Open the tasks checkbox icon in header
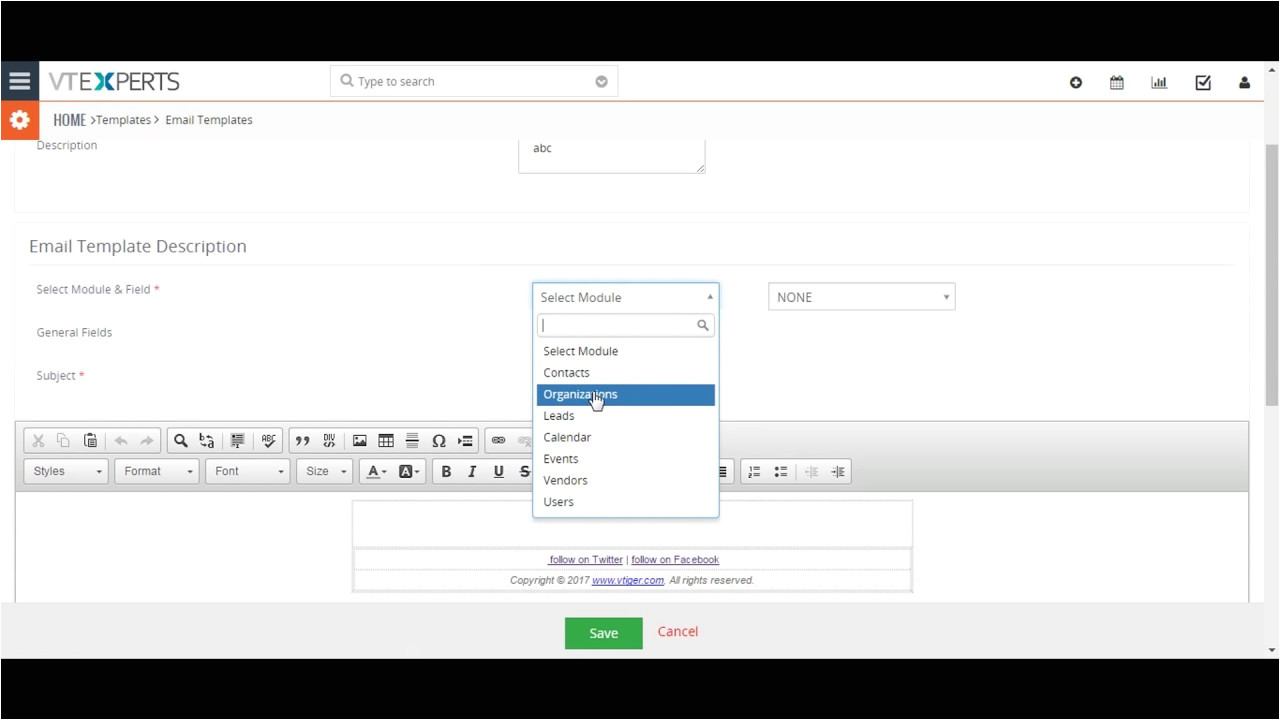 tap(1203, 83)
